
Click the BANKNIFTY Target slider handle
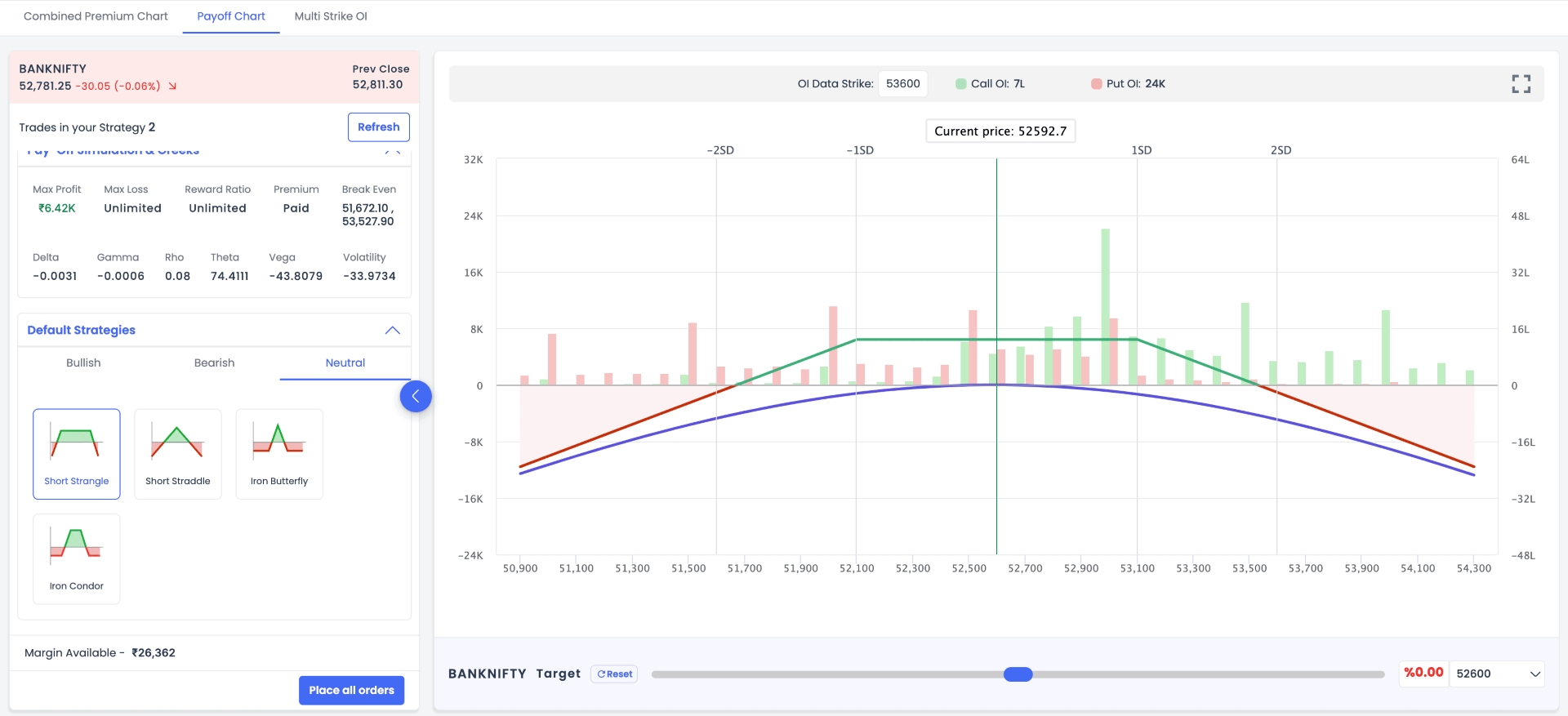[x=1018, y=674]
